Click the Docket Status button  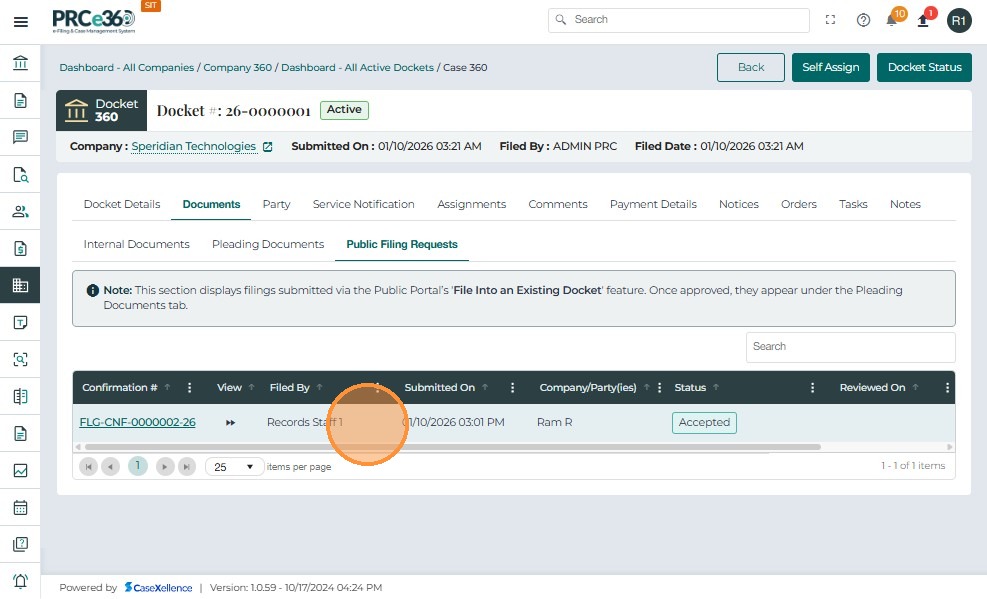(925, 67)
